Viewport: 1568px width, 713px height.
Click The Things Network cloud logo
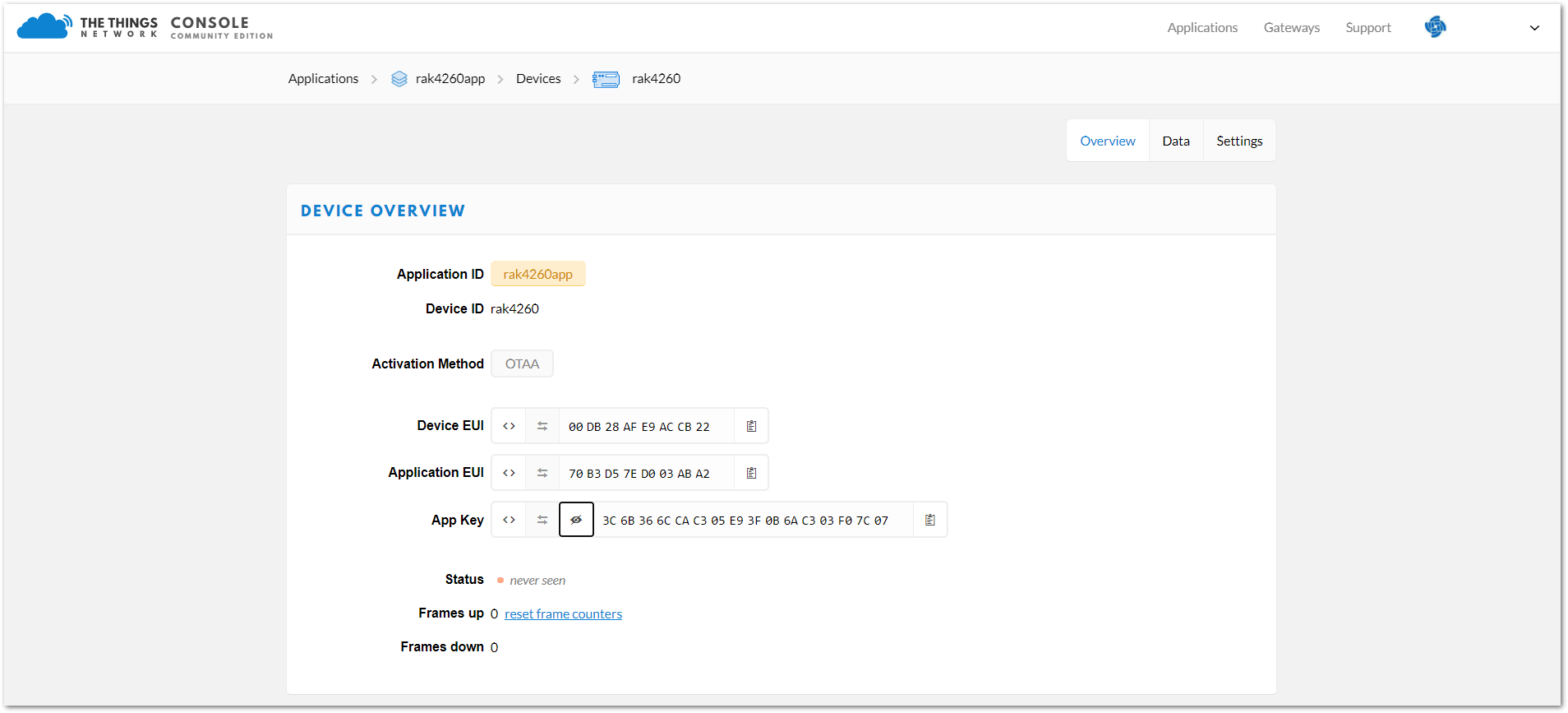[x=44, y=26]
